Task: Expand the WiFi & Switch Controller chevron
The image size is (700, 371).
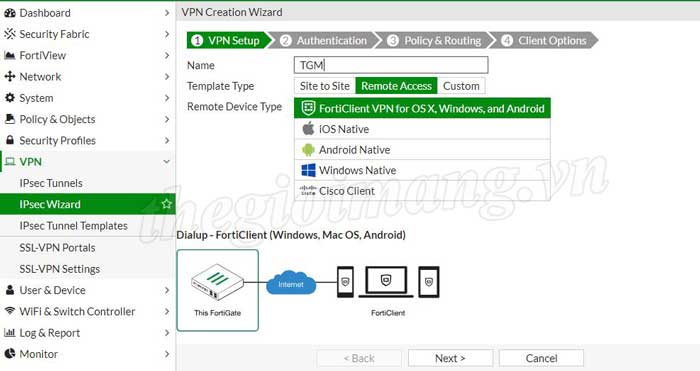Action: click(167, 311)
